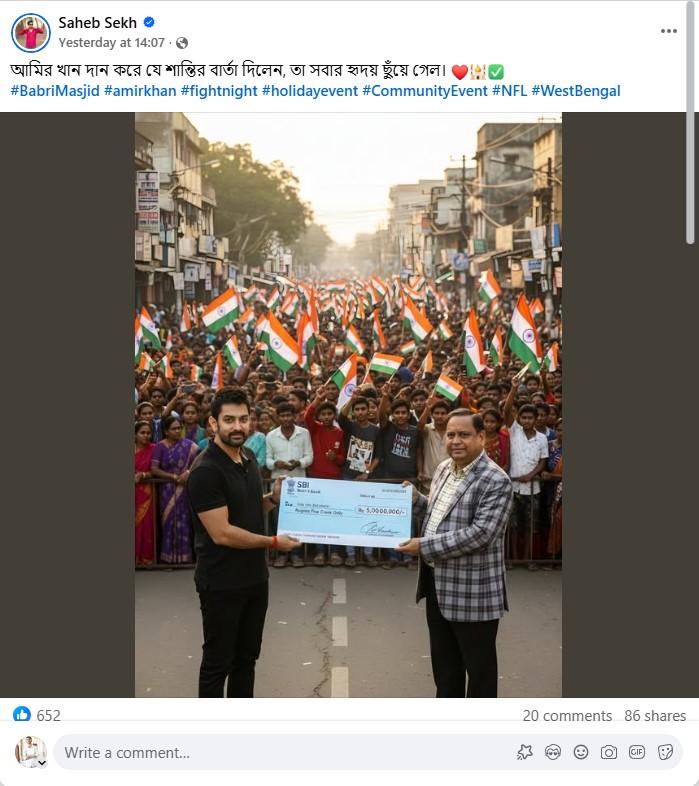This screenshot has width=699, height=786.
Task: Expand the commenter profile switcher arrow
Action: 42,763
